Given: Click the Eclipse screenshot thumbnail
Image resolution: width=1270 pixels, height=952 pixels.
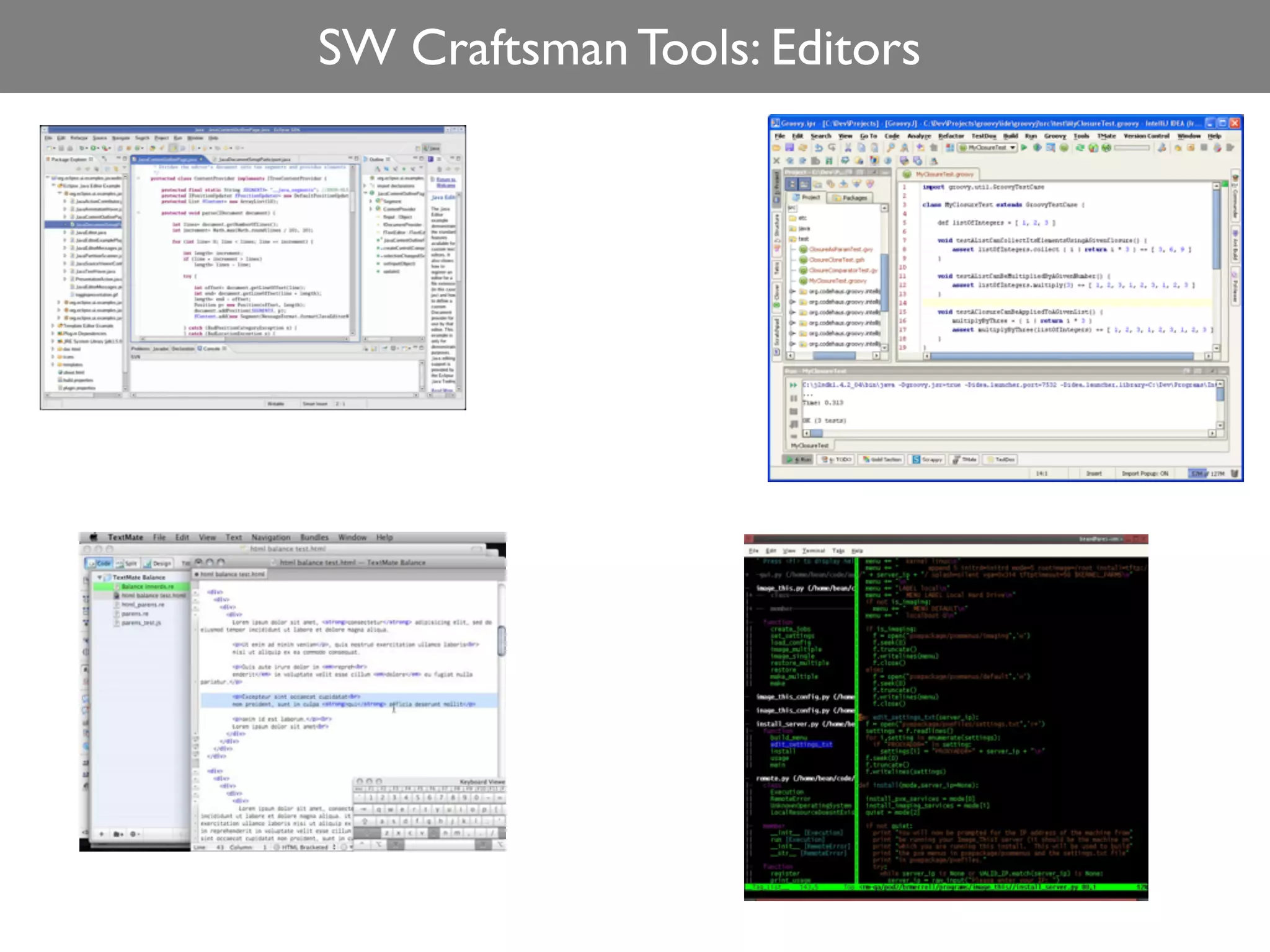Looking at the screenshot, I should tap(253, 268).
